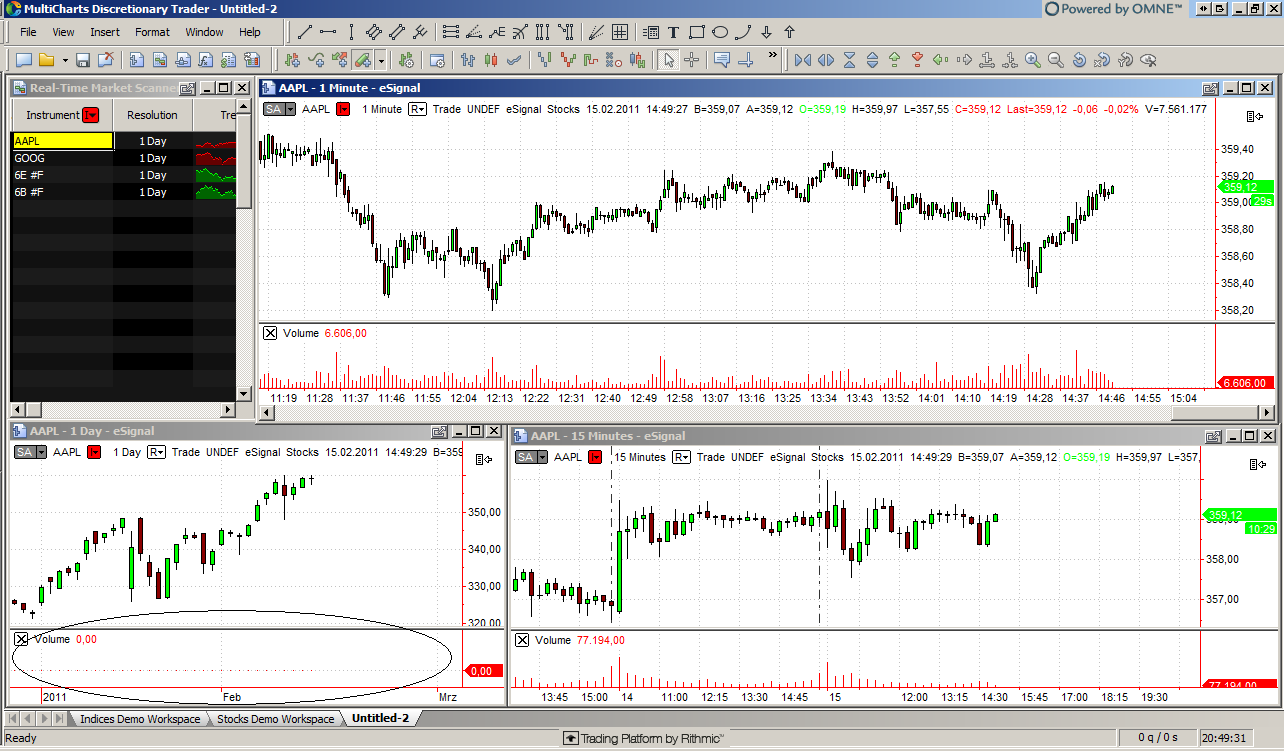The width and height of the screenshot is (1284, 751).
Task: Open the R resolution dropdown in 1 Day chart
Action: pos(157,452)
